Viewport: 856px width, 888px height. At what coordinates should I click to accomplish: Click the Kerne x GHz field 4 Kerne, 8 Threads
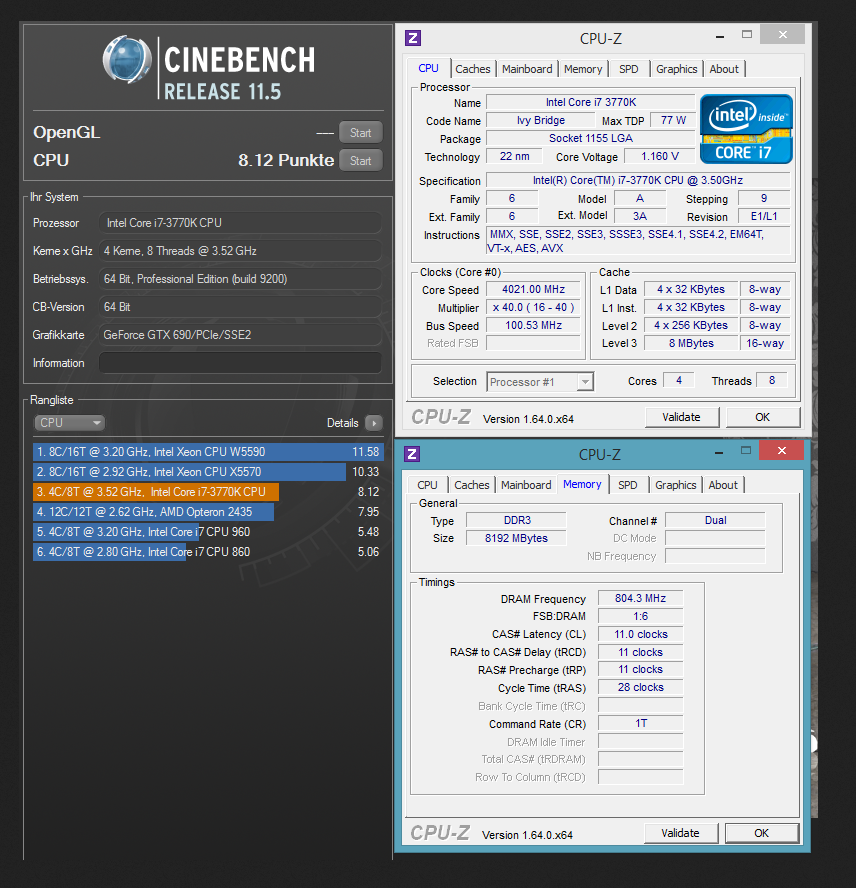point(240,251)
